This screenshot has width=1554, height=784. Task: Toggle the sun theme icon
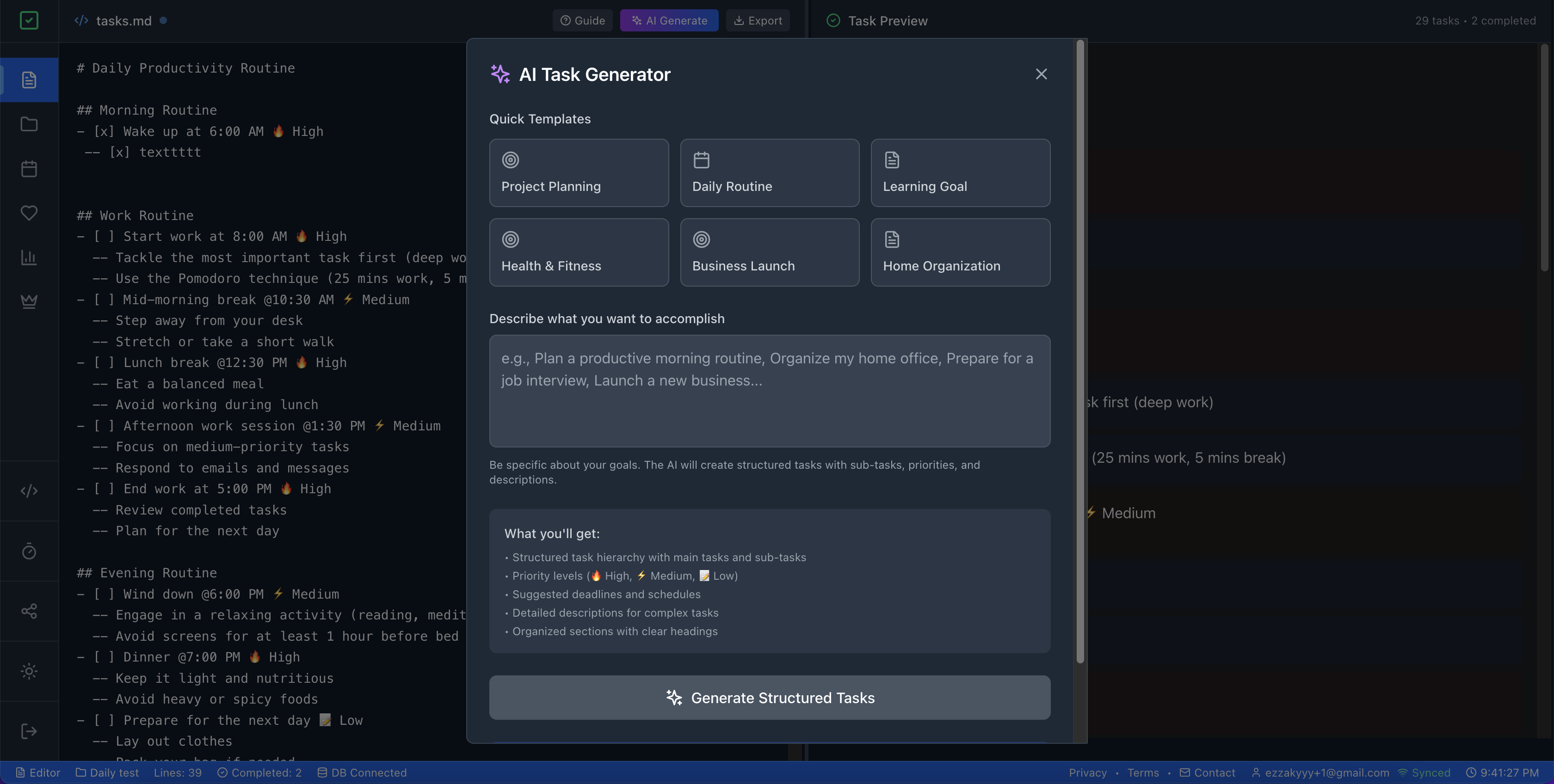click(x=29, y=671)
